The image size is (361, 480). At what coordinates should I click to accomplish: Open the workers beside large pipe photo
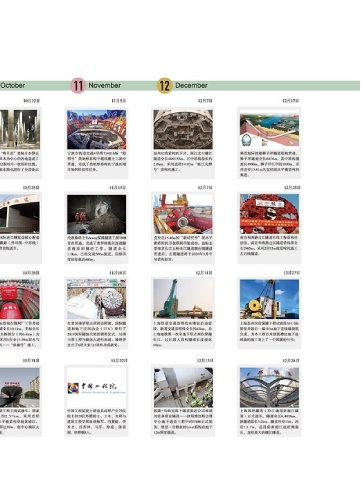(183, 387)
